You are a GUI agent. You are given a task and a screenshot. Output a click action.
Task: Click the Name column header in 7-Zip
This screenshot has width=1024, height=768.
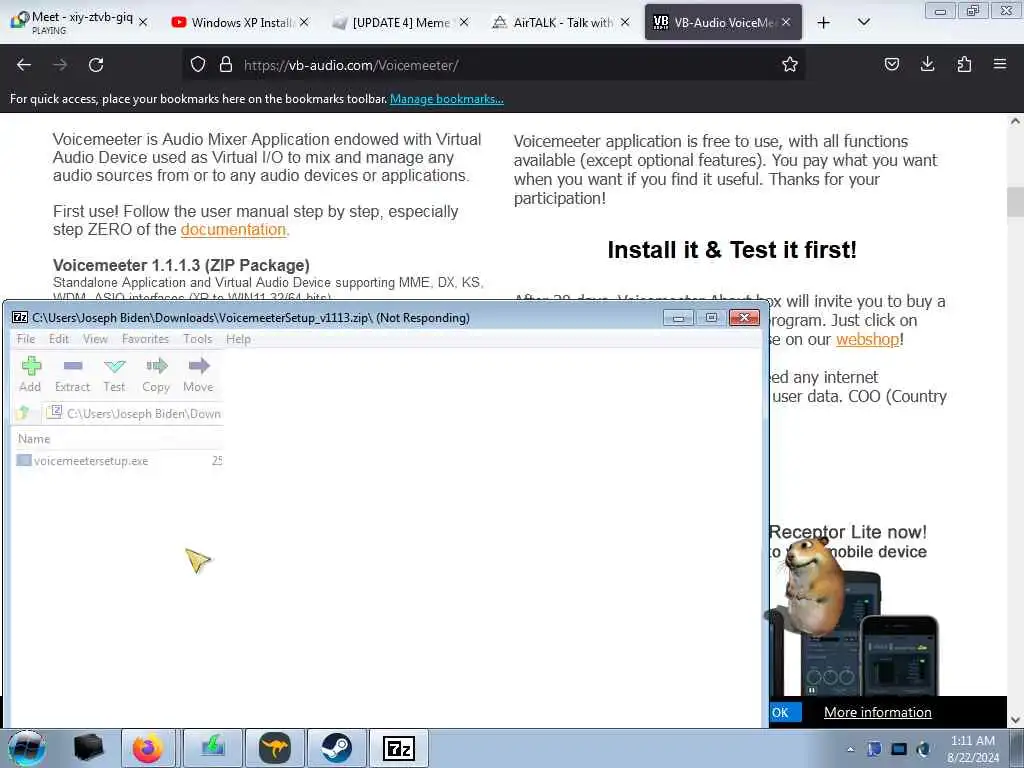(x=34, y=439)
